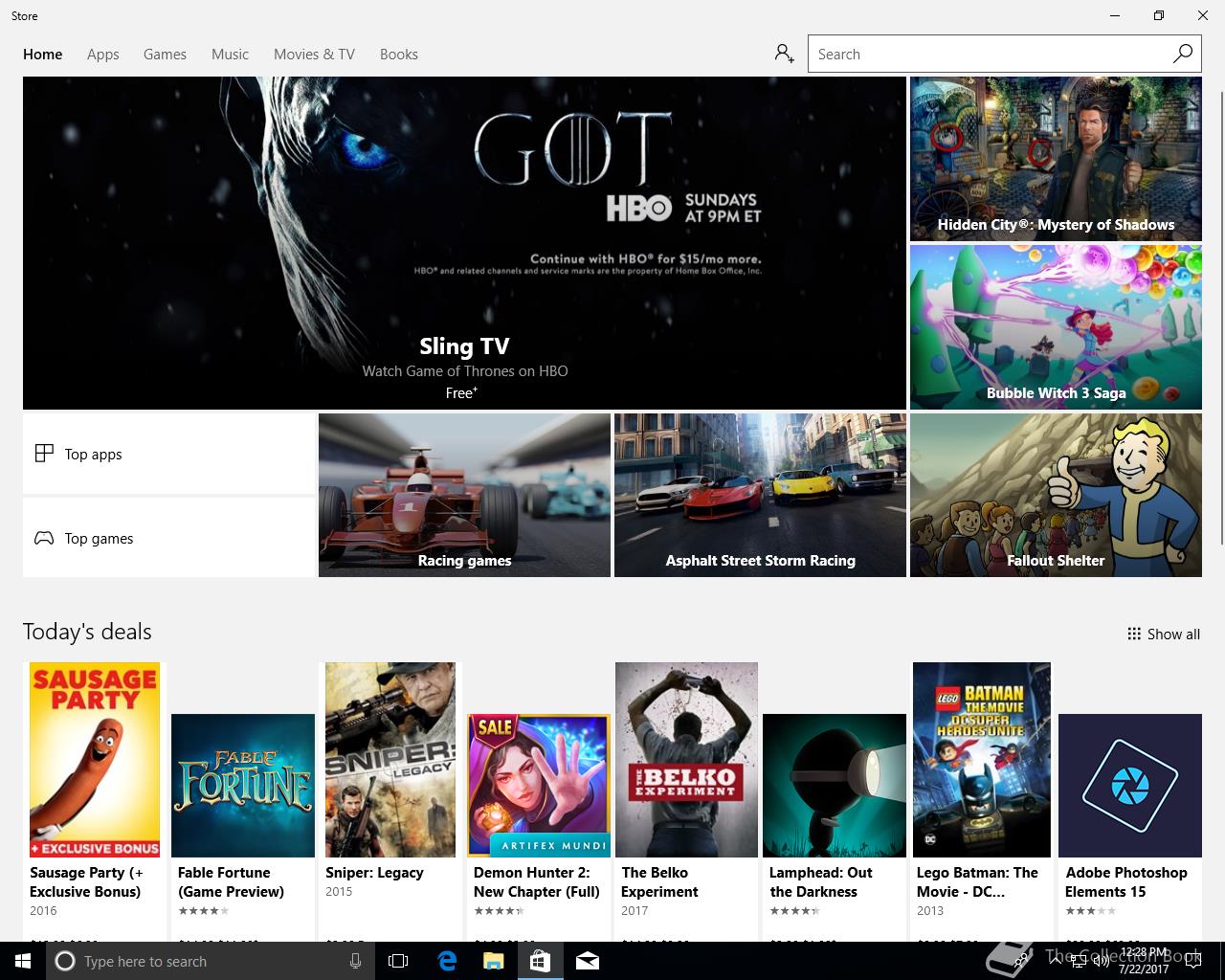Open Demon Hunter 2 game cover
The height and width of the screenshot is (980, 1225).
(x=539, y=786)
